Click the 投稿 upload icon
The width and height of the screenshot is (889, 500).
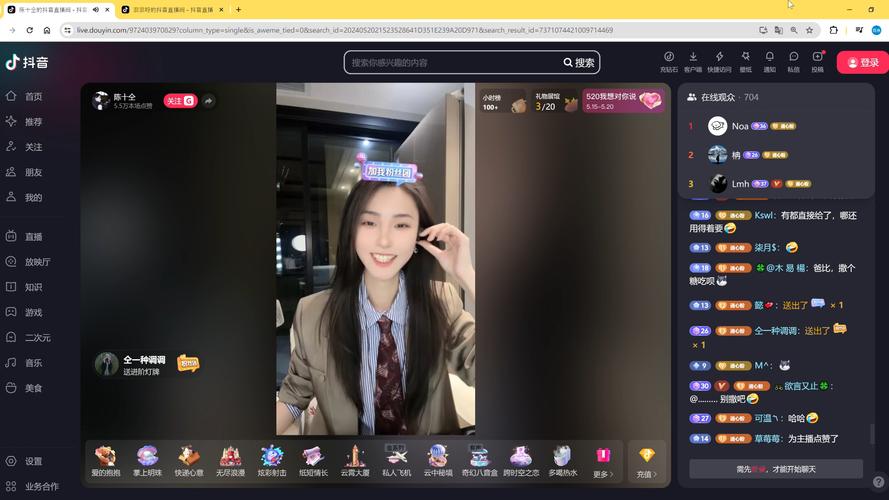[x=817, y=58]
